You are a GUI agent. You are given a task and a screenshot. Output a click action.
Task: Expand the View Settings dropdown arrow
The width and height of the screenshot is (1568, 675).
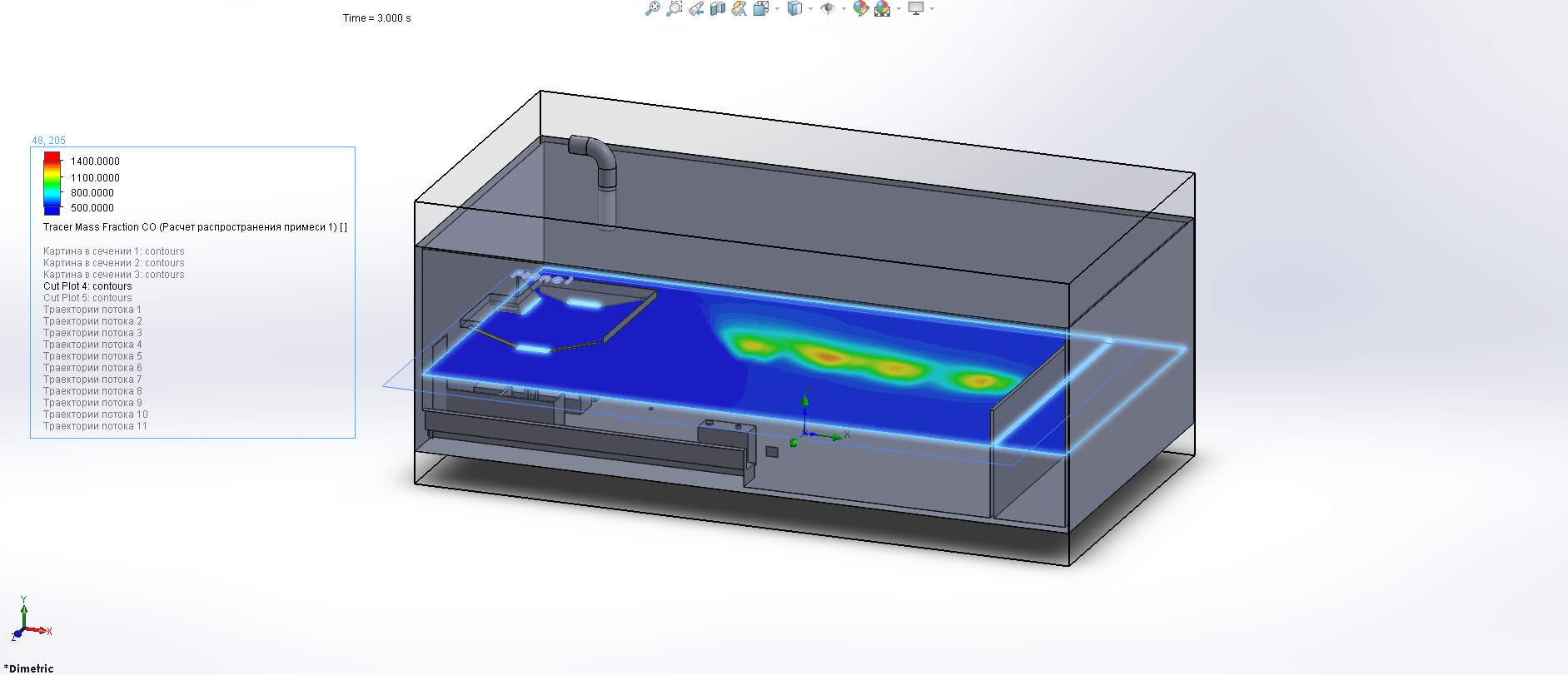click(932, 9)
